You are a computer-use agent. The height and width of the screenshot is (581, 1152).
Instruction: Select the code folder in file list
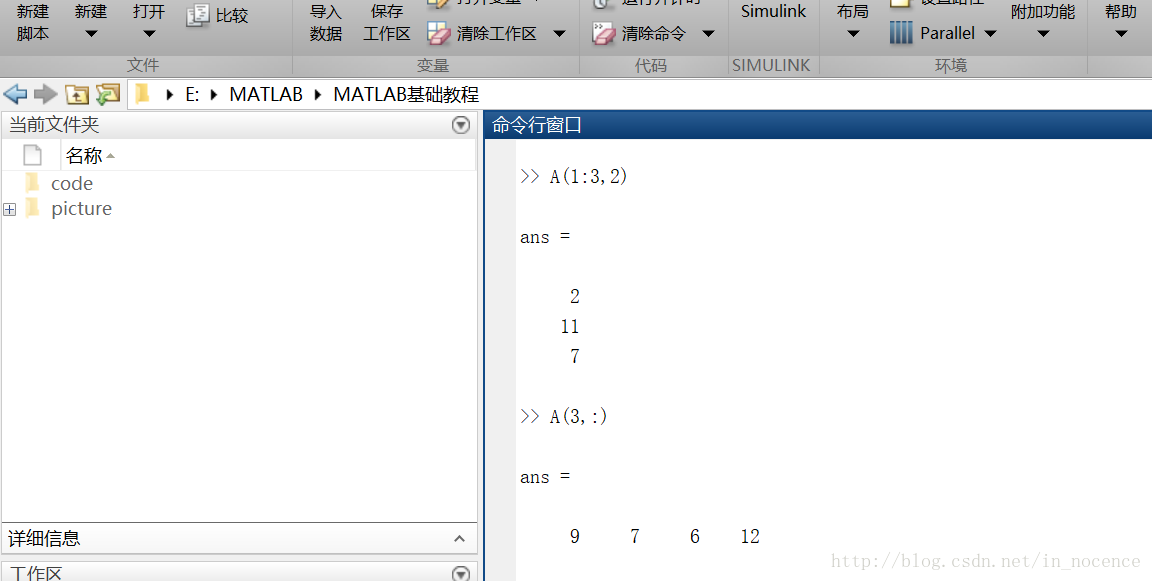71,184
